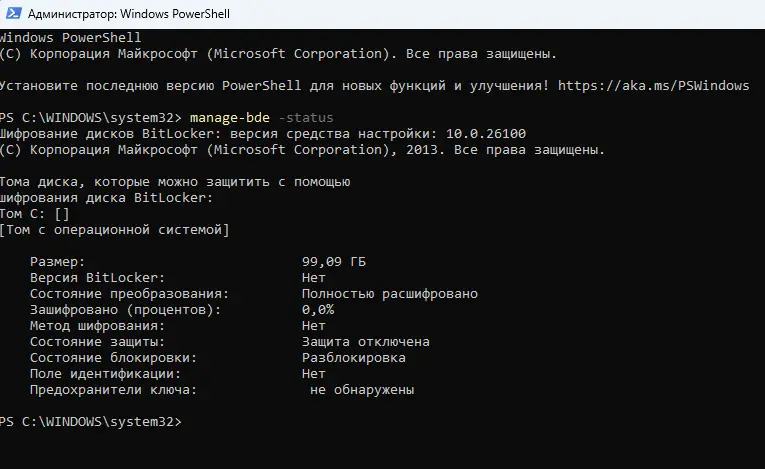Open the https://aka.ms/PSWindows link
Viewport: 765px width, 469px height.
(x=653, y=86)
